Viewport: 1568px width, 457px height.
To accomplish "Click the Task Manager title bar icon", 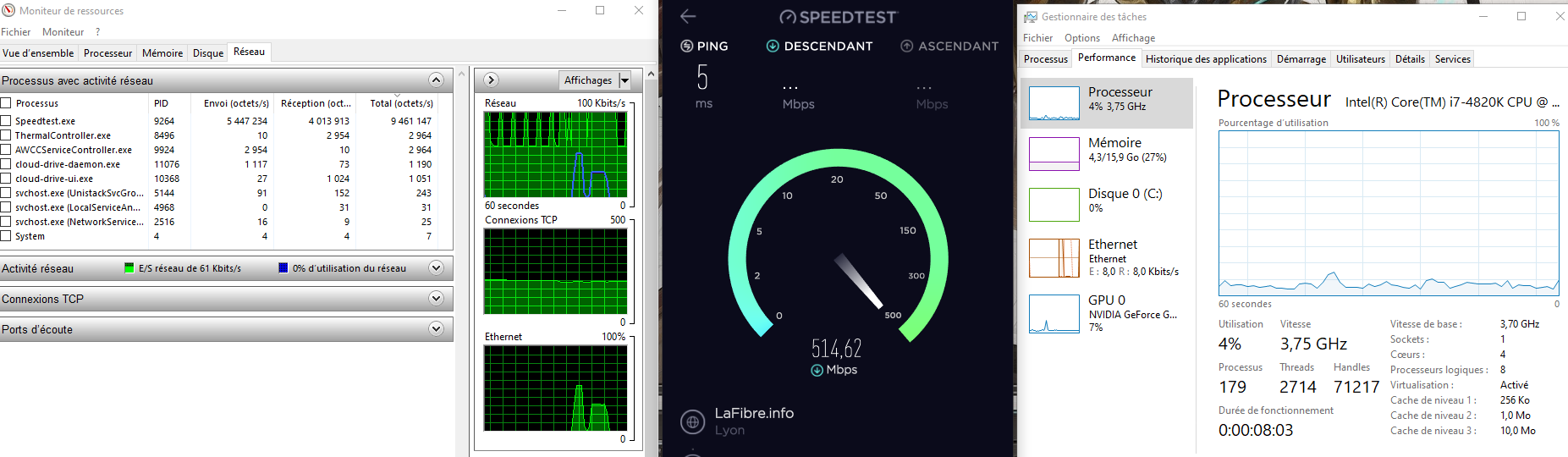I will tap(1030, 16).
